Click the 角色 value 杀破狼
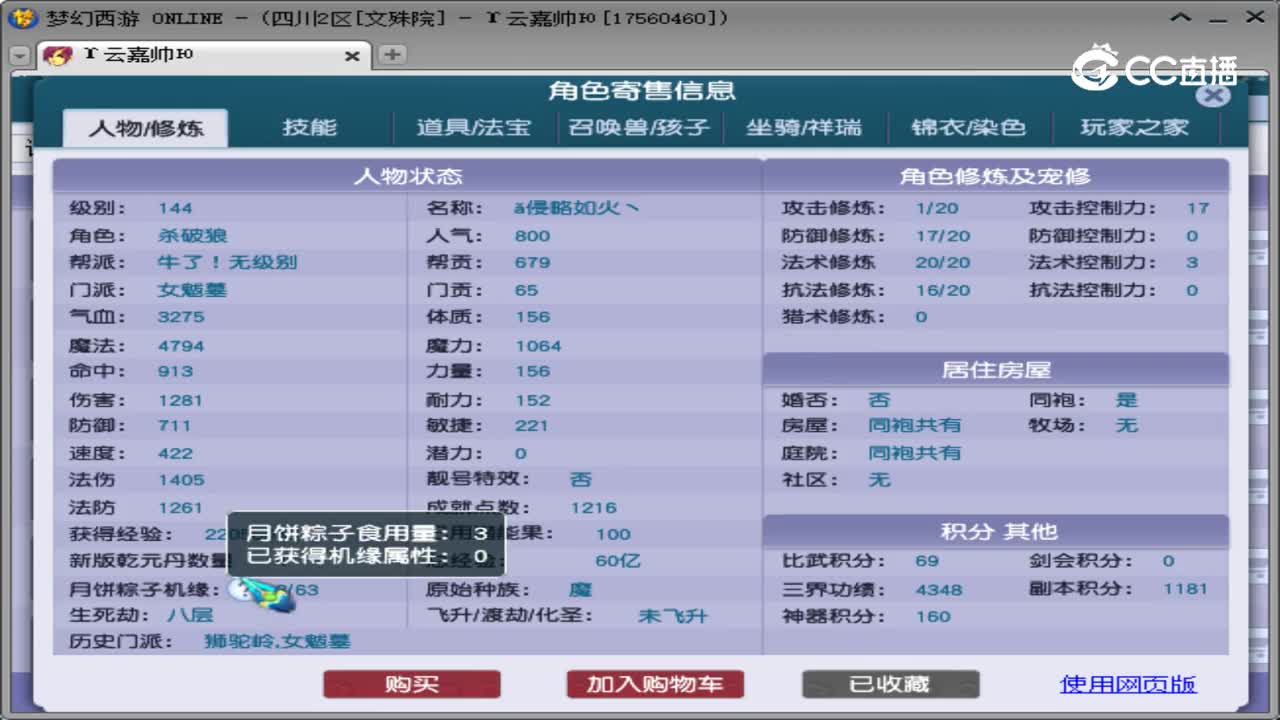This screenshot has width=1280, height=720. (192, 235)
